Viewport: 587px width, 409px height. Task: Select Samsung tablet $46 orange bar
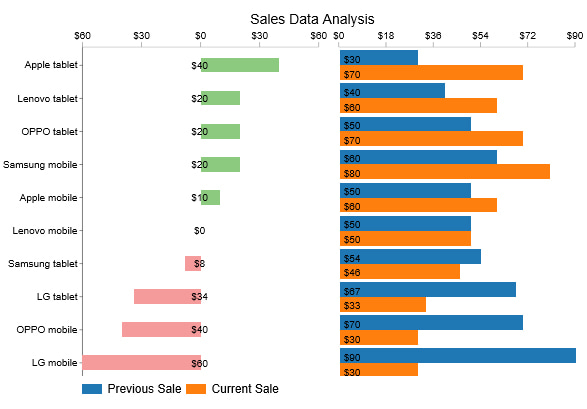click(x=400, y=271)
